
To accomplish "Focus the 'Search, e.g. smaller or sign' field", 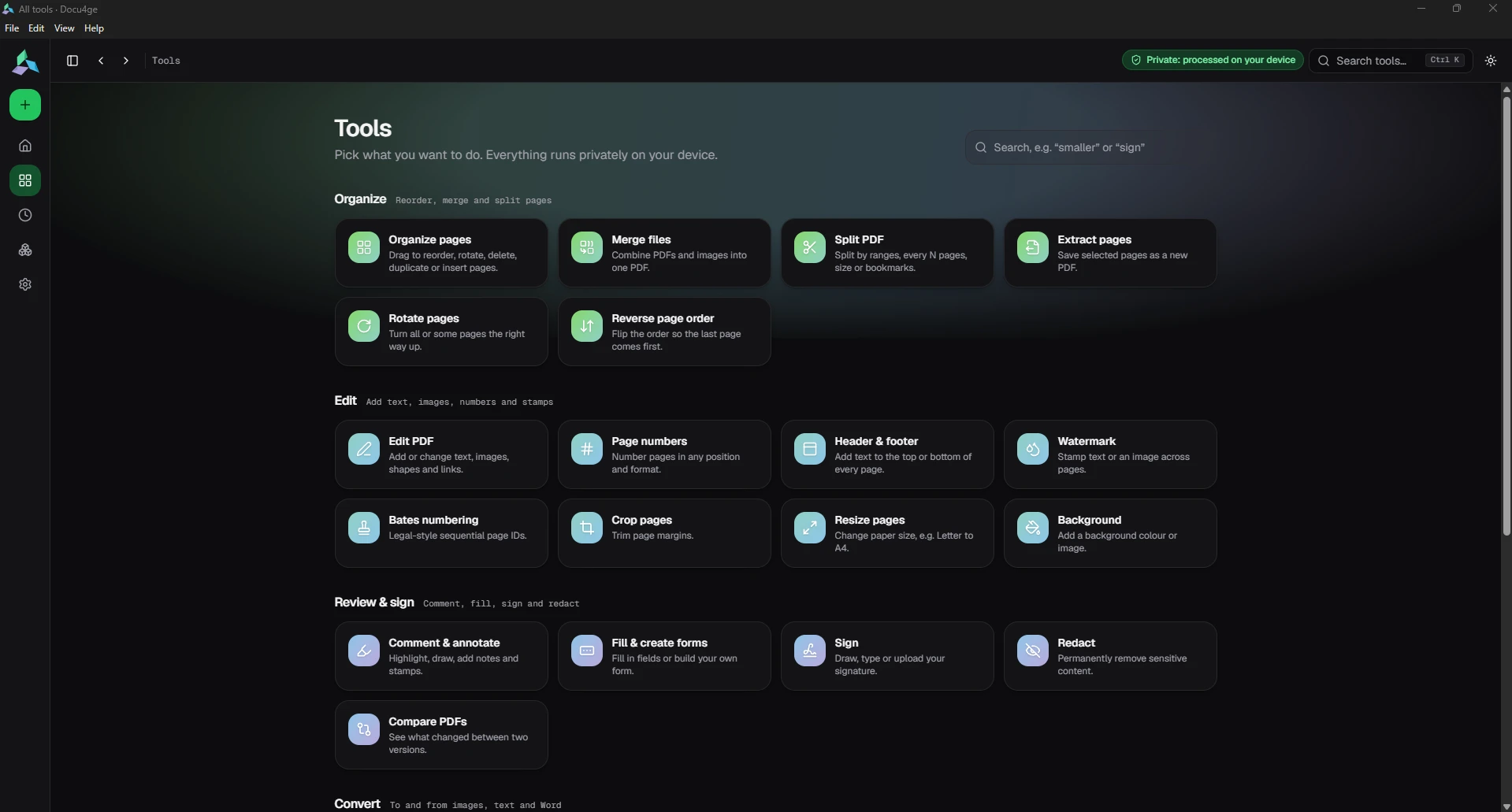I will [x=1090, y=147].
